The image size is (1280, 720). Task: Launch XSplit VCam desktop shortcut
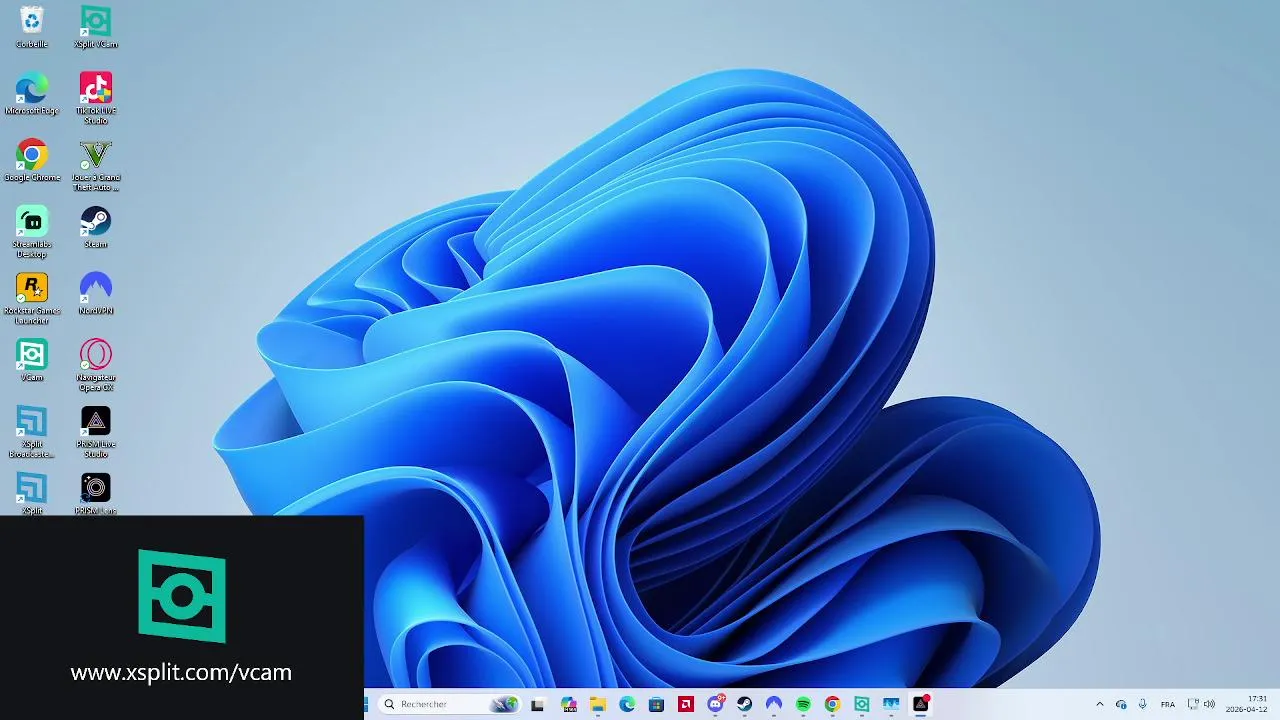[95, 27]
